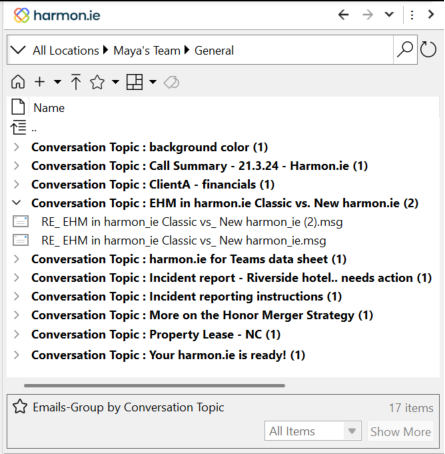Select Incident reporting instructions row
Image resolution: width=445 pixels, height=454 pixels.
point(186,296)
